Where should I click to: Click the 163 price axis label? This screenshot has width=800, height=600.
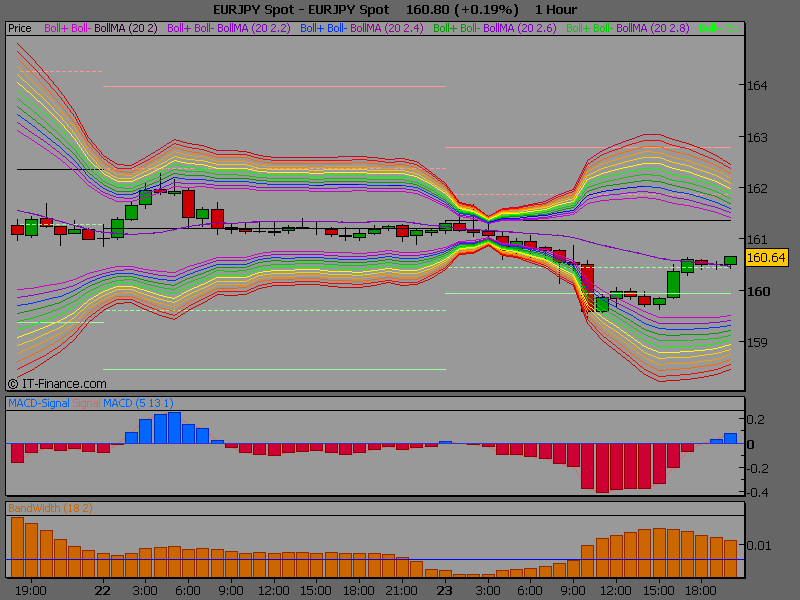757,138
